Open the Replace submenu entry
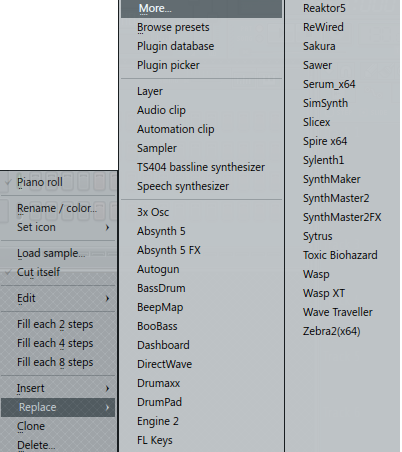The width and height of the screenshot is (402, 452). coord(58,407)
